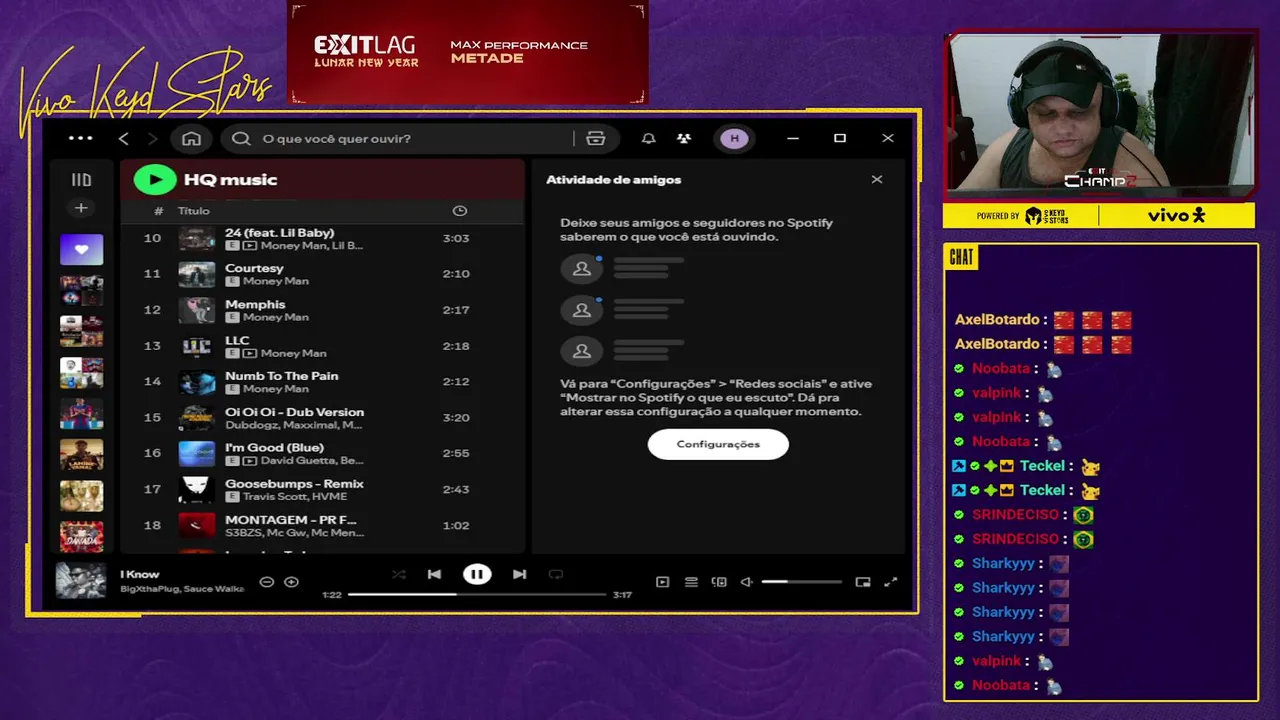Open the Browse icon in search bar
The image size is (1280, 720).
click(x=595, y=139)
